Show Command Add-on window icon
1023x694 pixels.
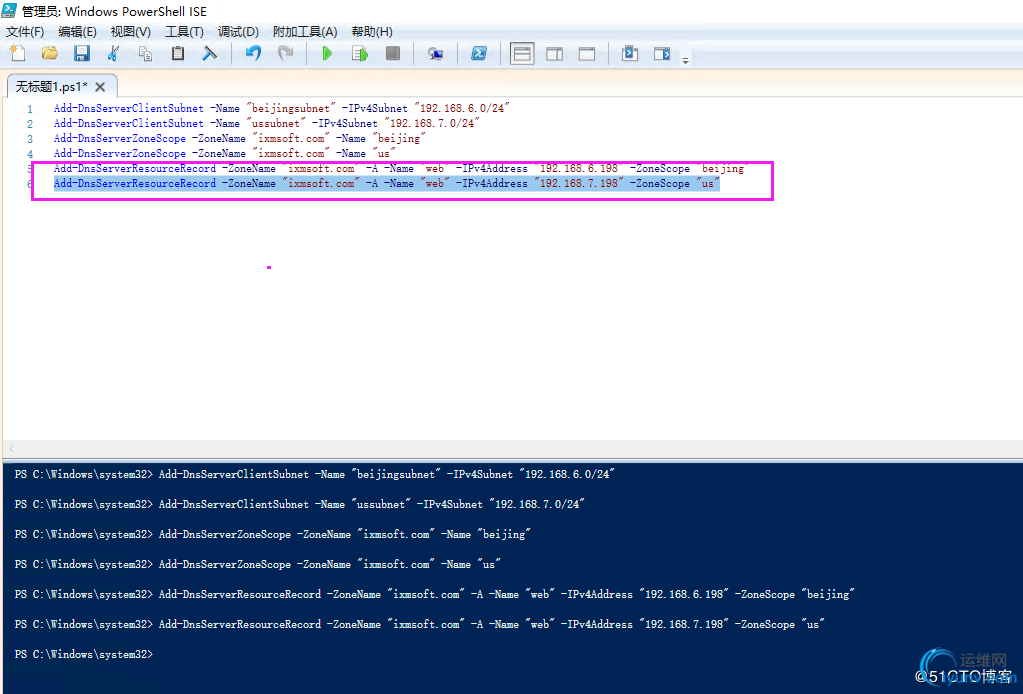(x=662, y=53)
